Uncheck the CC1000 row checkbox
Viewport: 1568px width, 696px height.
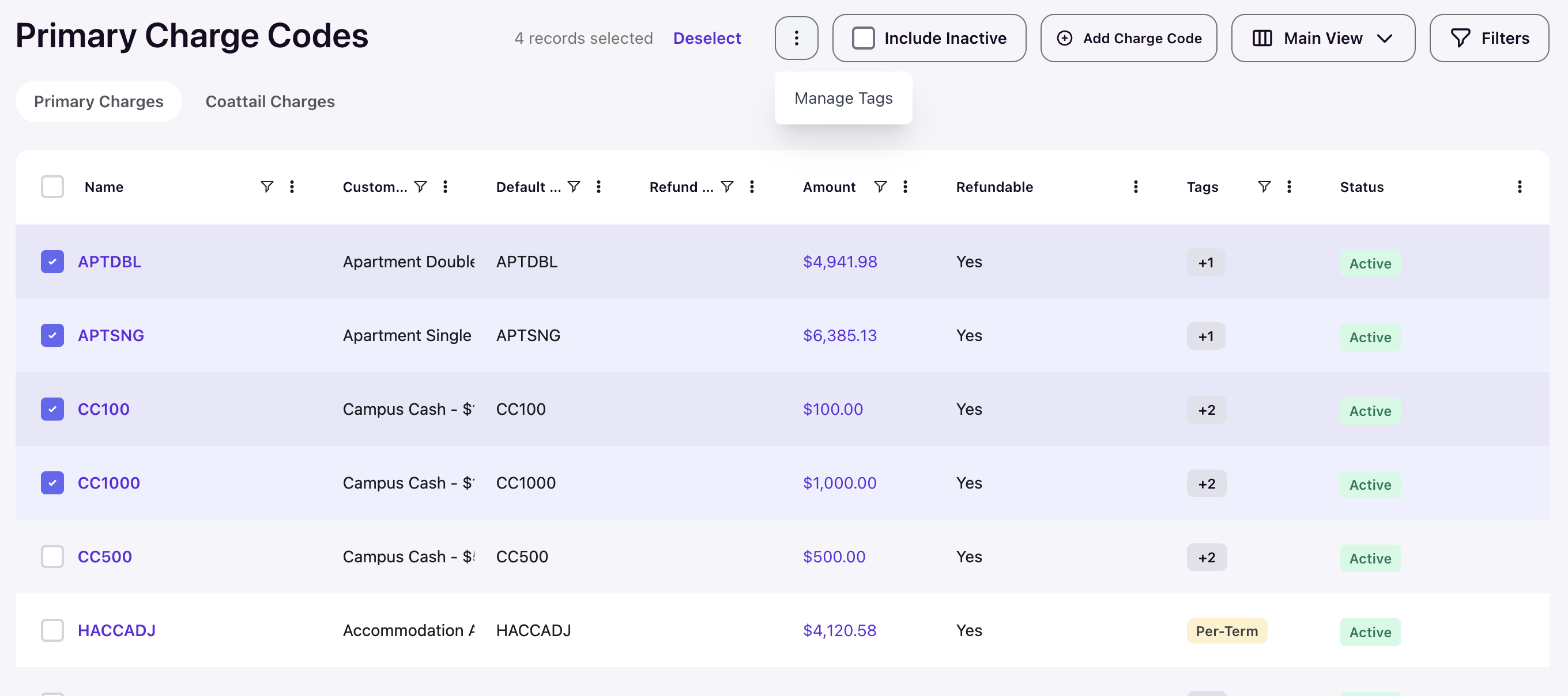click(x=52, y=482)
